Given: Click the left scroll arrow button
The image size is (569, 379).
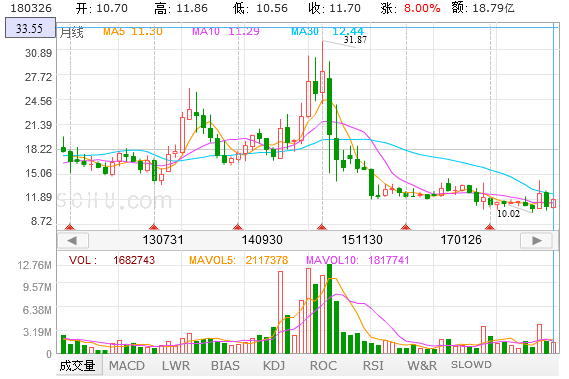Looking at the screenshot, I should pyautogui.click(x=73, y=240).
